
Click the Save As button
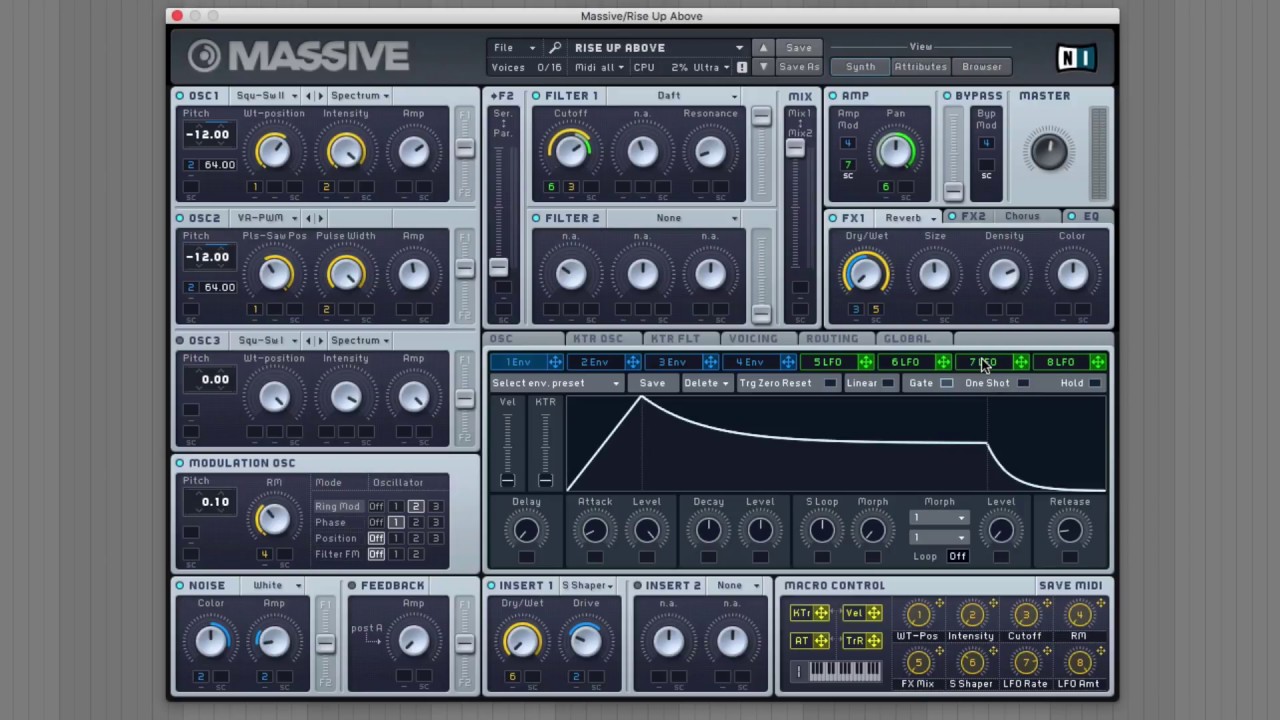click(799, 67)
